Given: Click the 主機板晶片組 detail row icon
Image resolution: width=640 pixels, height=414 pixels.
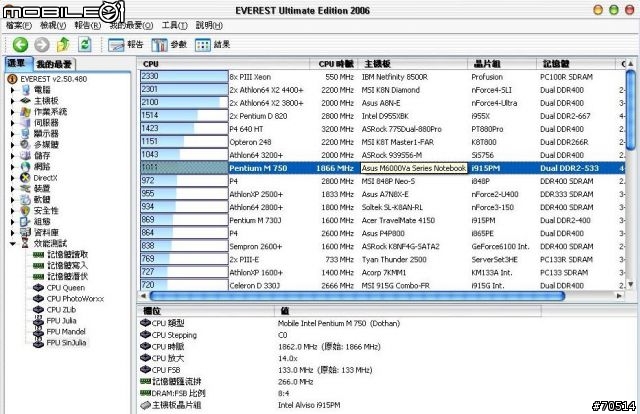Looking at the screenshot, I should point(145,405).
